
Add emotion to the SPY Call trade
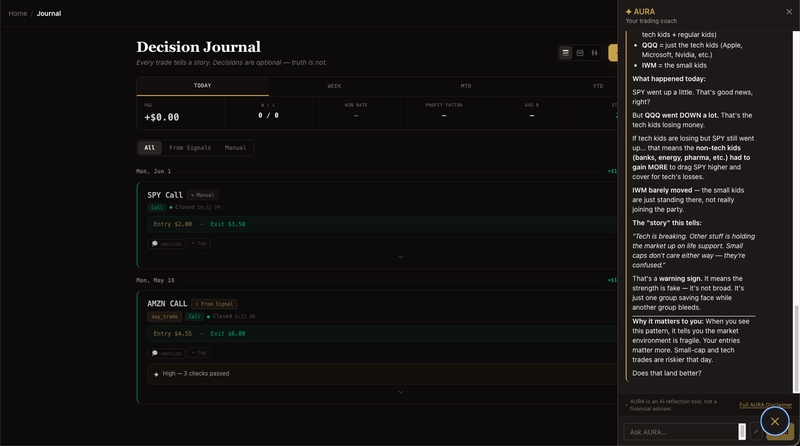[x=166, y=244]
